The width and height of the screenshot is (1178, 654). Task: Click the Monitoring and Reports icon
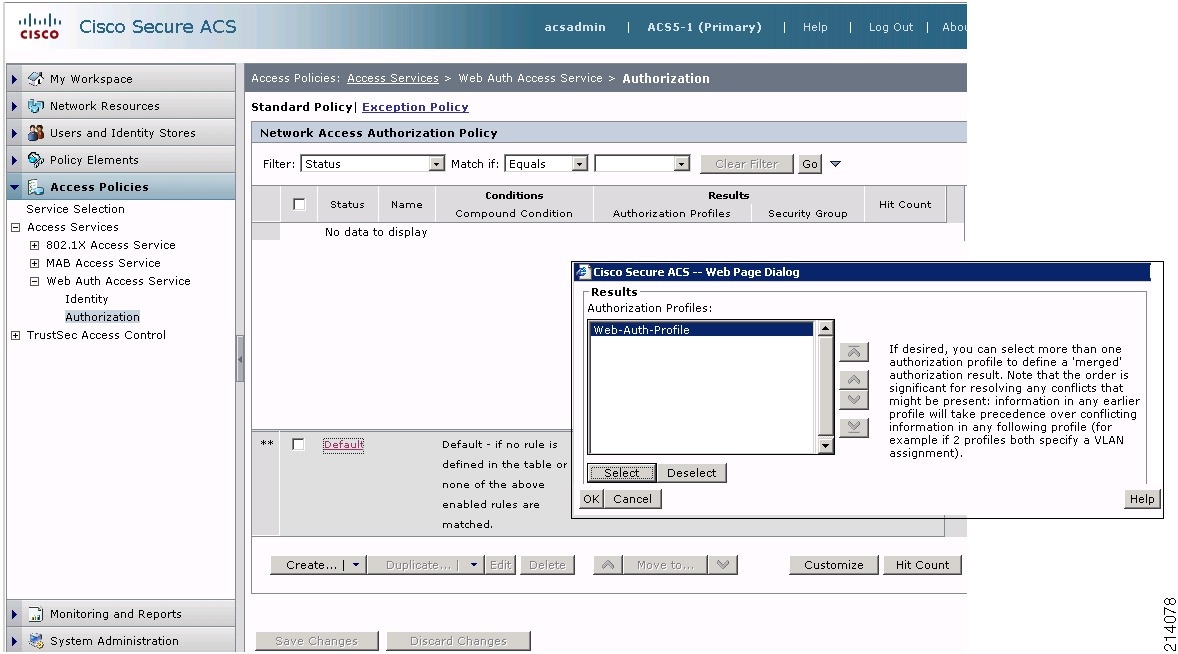tap(35, 614)
